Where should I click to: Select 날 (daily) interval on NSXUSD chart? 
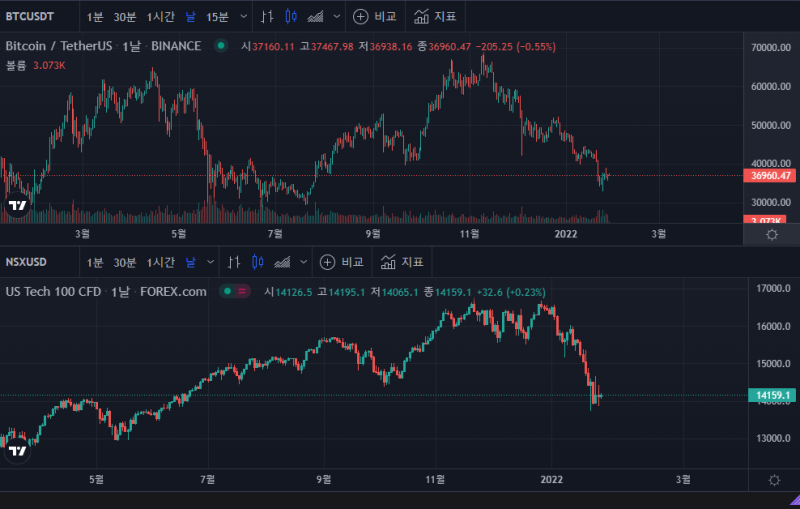pyautogui.click(x=190, y=263)
